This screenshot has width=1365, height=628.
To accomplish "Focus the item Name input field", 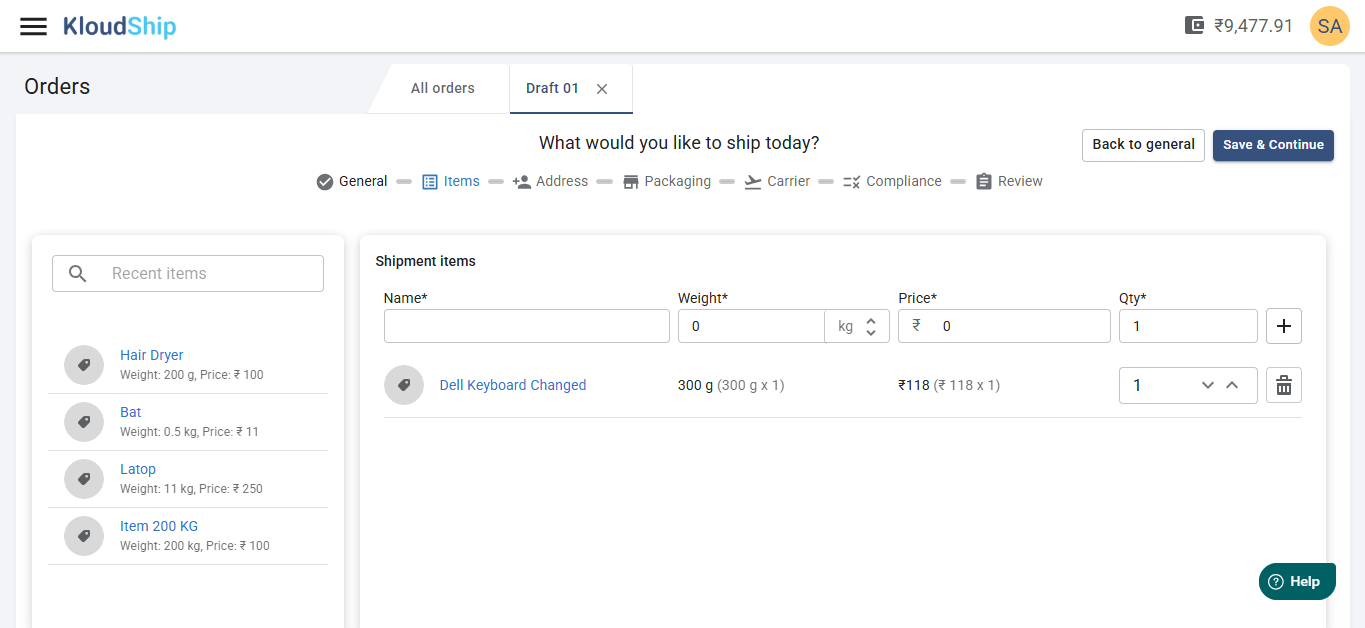I will pyautogui.click(x=526, y=326).
